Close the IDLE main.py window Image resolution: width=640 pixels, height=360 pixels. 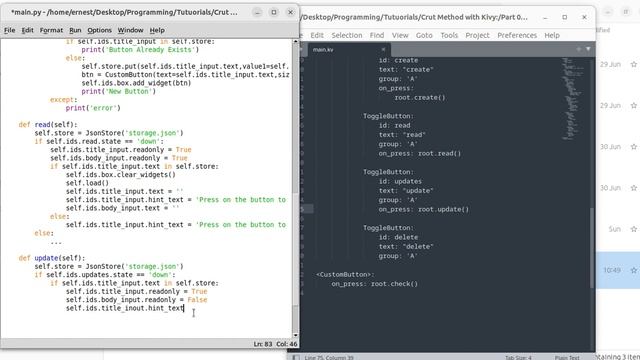(291, 12)
